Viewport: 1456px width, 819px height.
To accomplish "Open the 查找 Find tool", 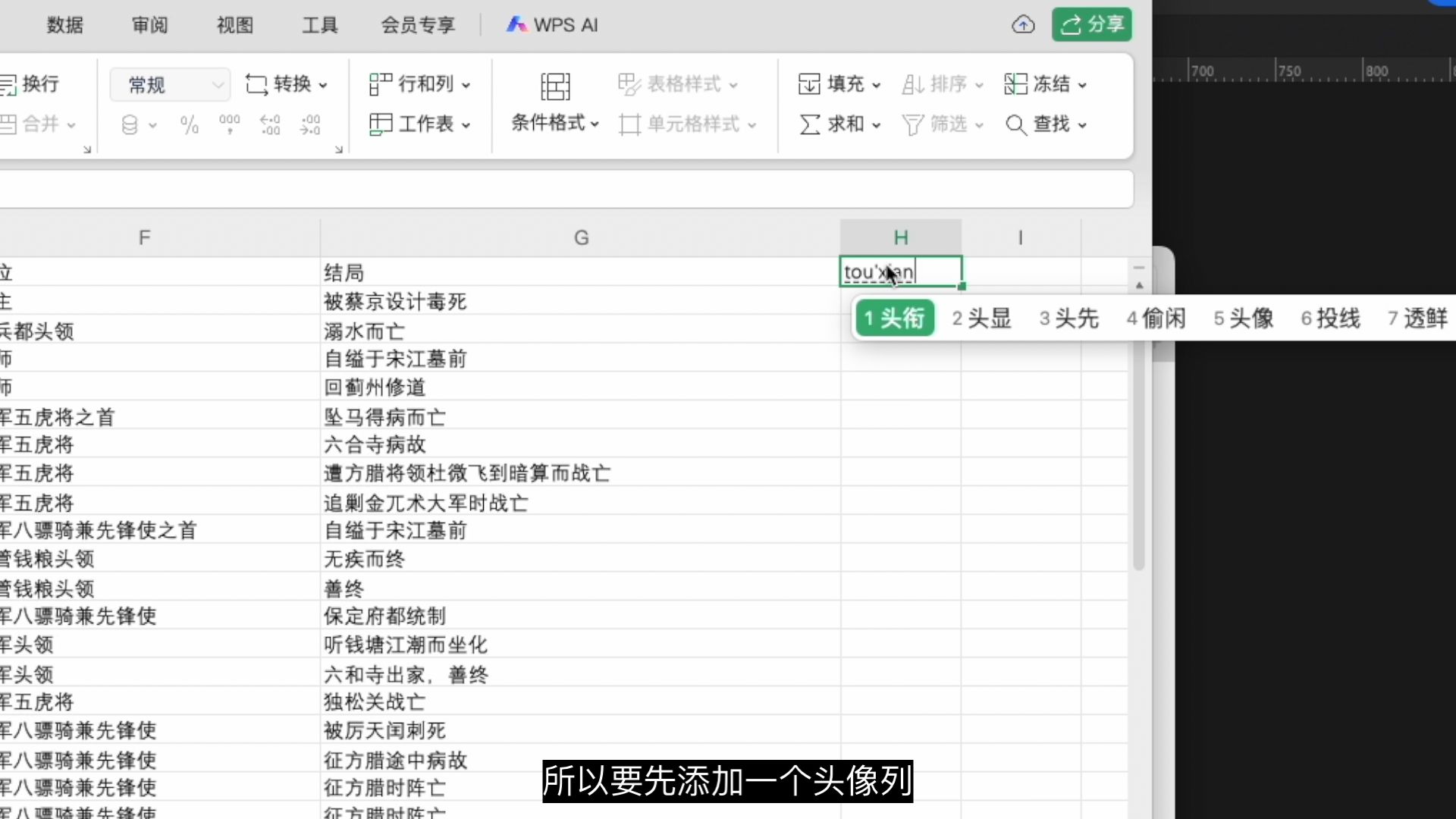I will tap(1046, 125).
